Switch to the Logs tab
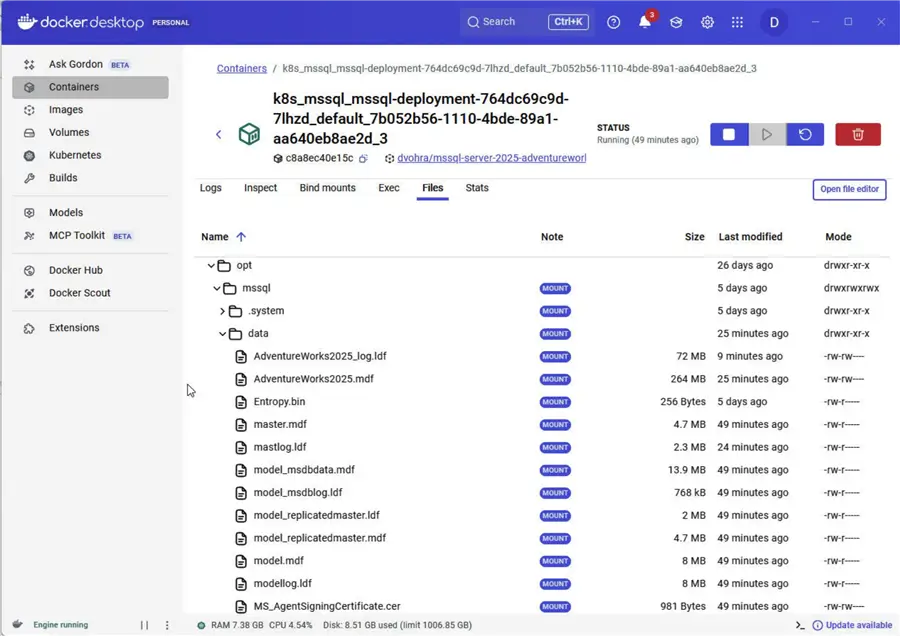 point(211,188)
